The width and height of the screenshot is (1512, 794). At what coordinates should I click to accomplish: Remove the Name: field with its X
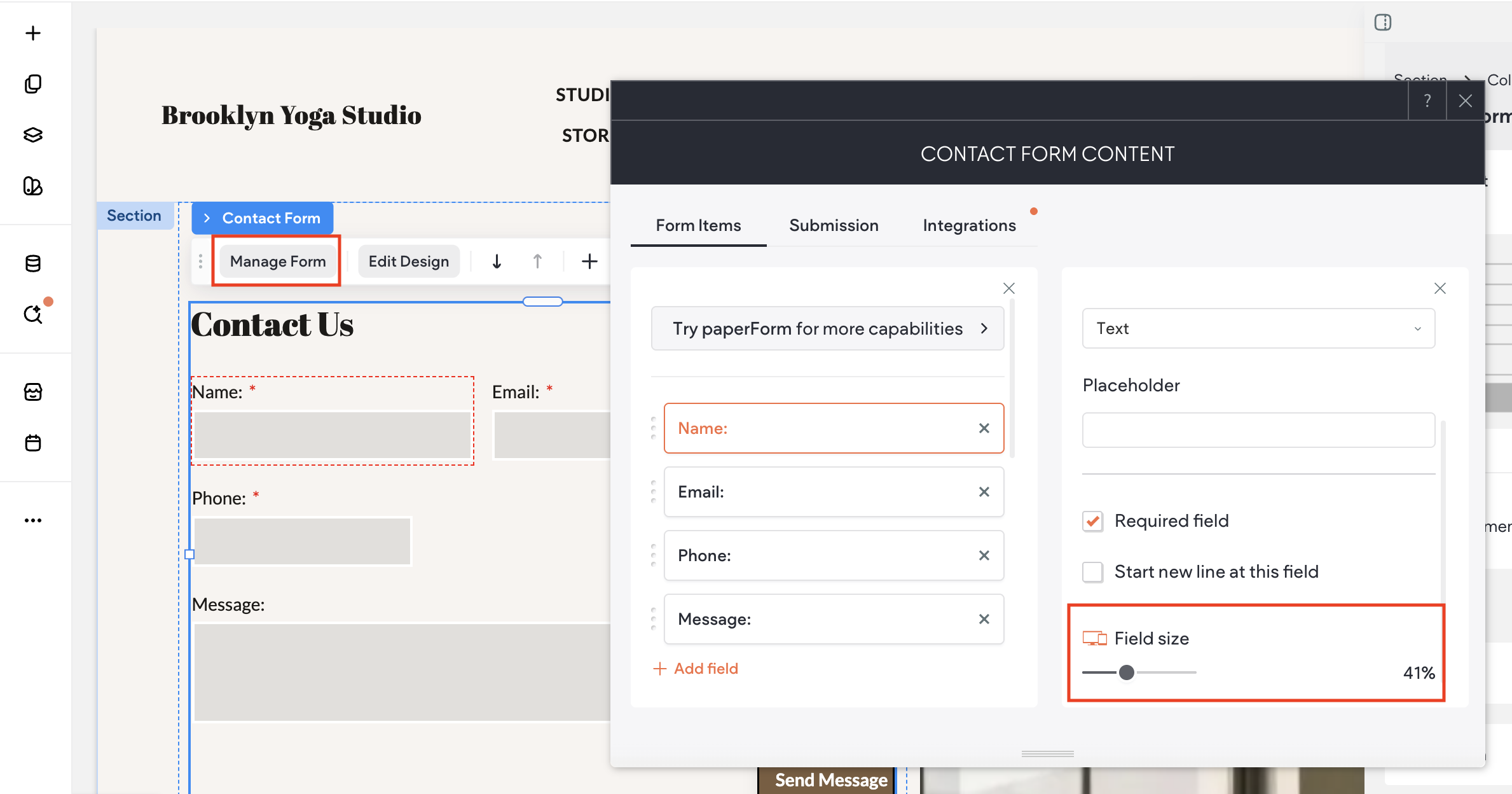984,428
